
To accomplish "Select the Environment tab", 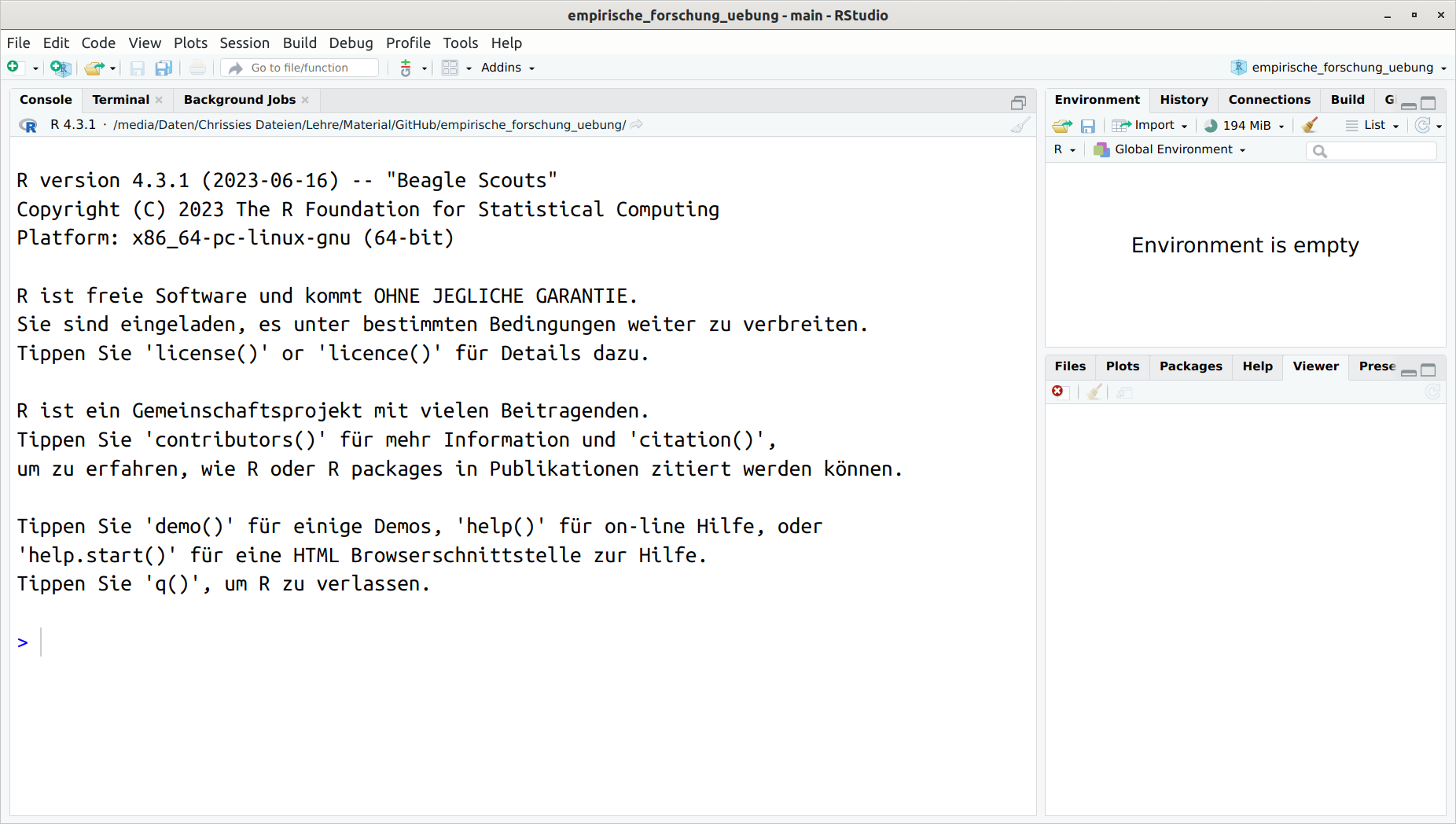I will (x=1097, y=100).
